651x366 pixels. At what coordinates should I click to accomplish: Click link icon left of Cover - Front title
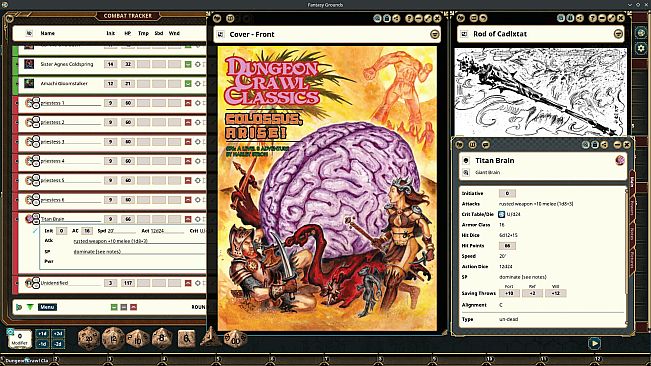(x=221, y=34)
